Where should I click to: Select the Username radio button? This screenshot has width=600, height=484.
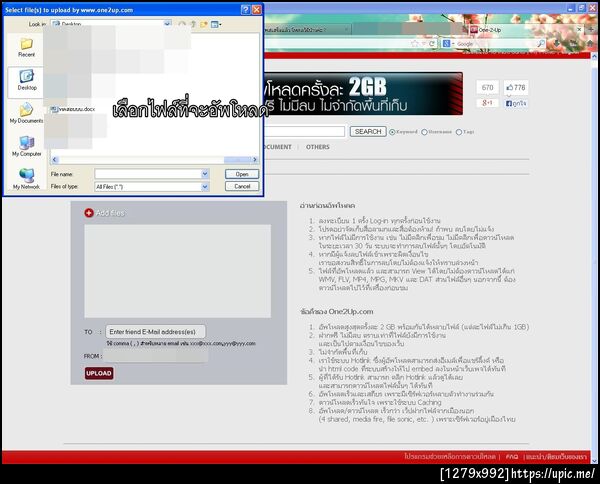pyautogui.click(x=424, y=132)
